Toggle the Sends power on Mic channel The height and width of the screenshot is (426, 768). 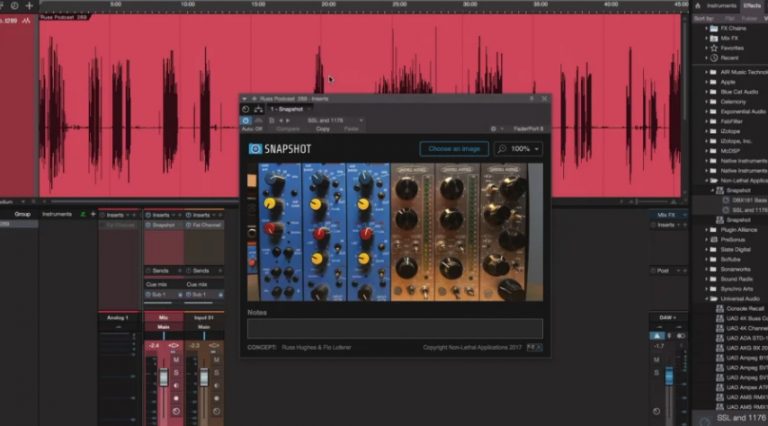point(148,271)
